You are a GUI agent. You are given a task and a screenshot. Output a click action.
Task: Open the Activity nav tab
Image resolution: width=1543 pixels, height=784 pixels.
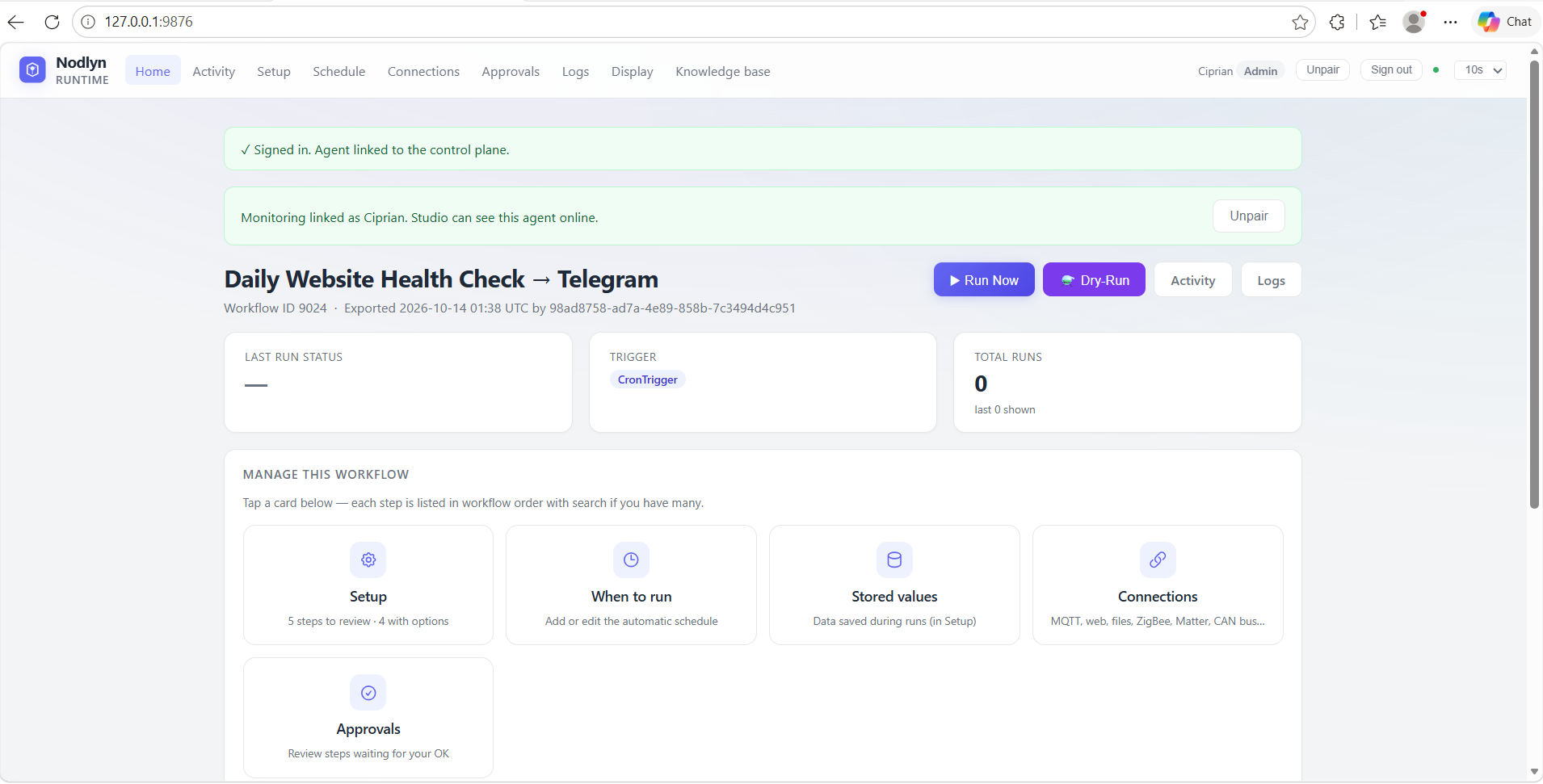[213, 71]
